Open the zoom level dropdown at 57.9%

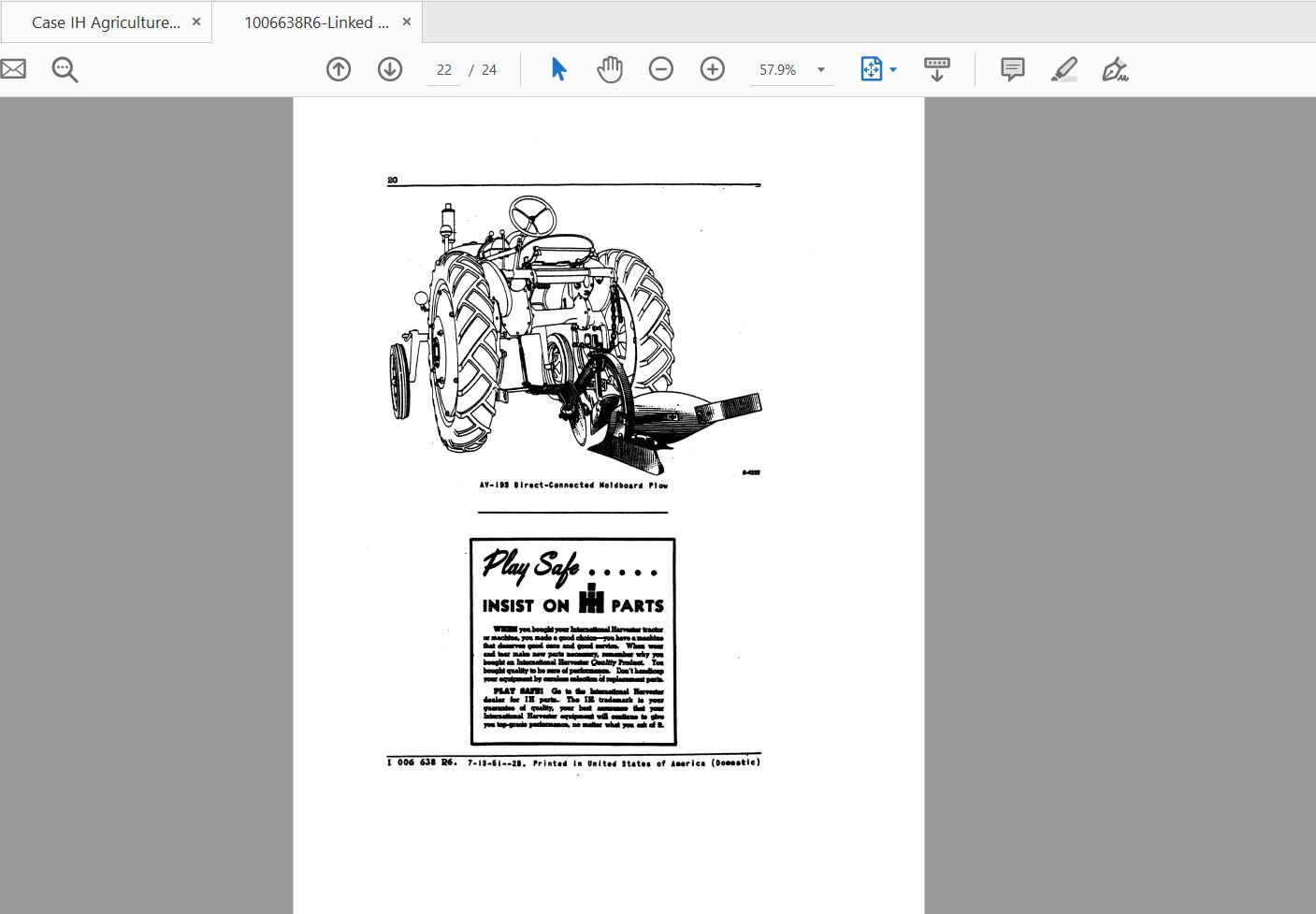click(791, 70)
